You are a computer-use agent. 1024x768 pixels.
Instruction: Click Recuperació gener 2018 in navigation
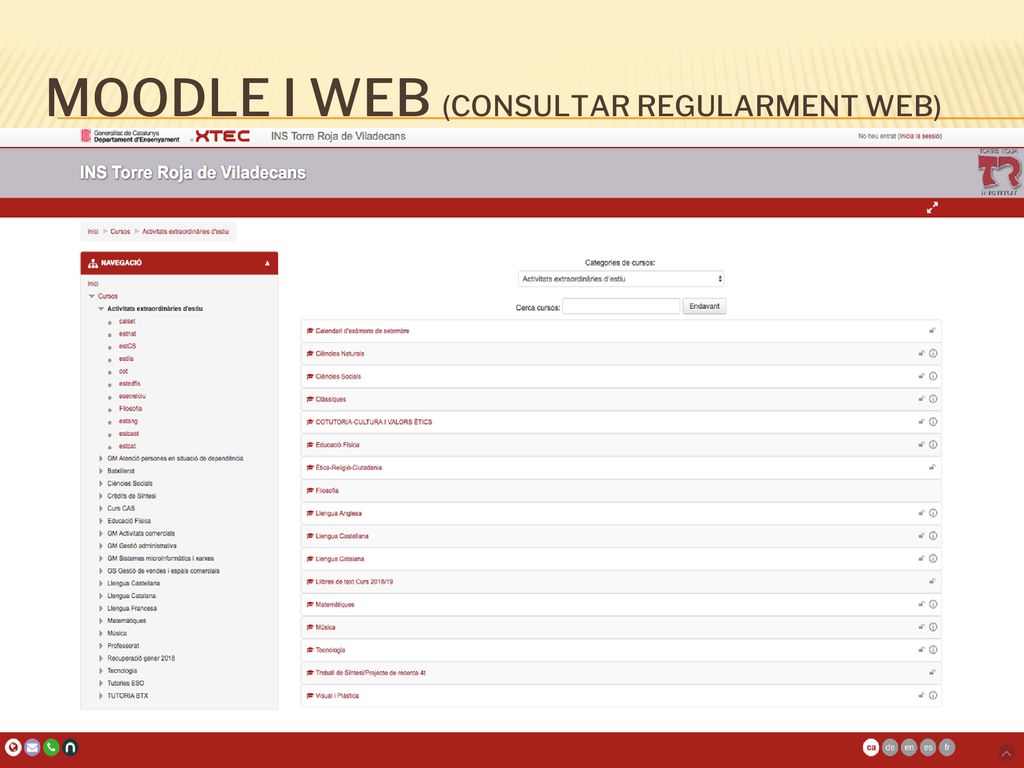coord(141,658)
